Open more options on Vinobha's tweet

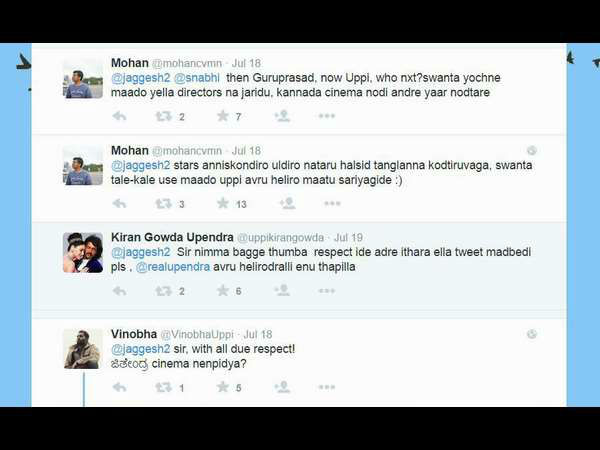coord(327,387)
